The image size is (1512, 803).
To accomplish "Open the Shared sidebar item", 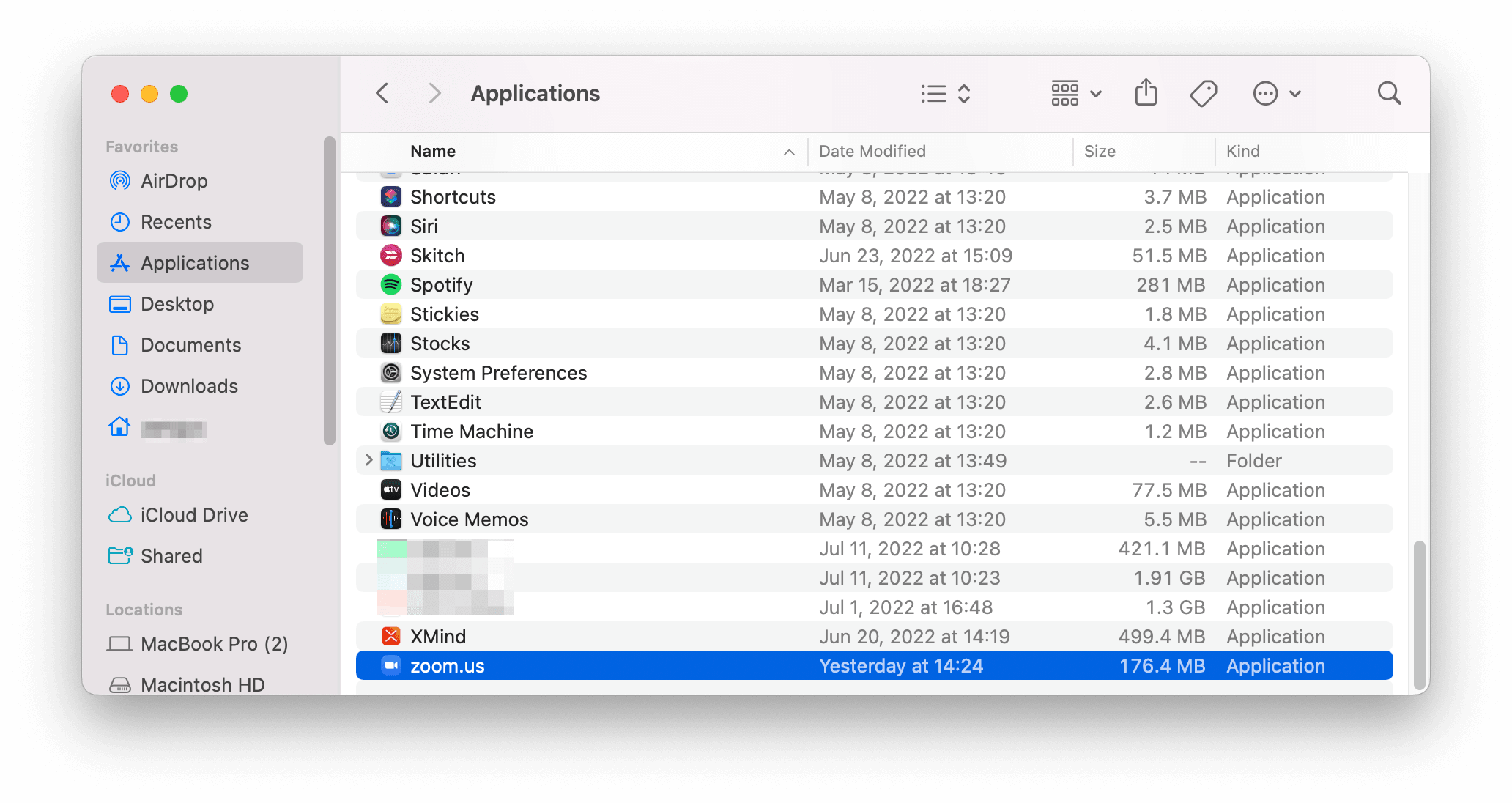I will click(199, 555).
